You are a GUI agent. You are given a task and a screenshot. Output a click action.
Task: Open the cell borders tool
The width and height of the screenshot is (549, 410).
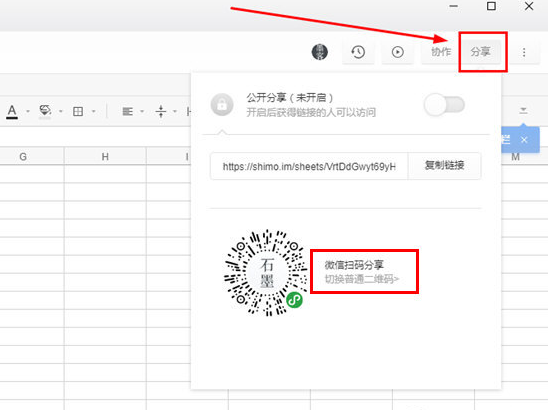coord(78,112)
